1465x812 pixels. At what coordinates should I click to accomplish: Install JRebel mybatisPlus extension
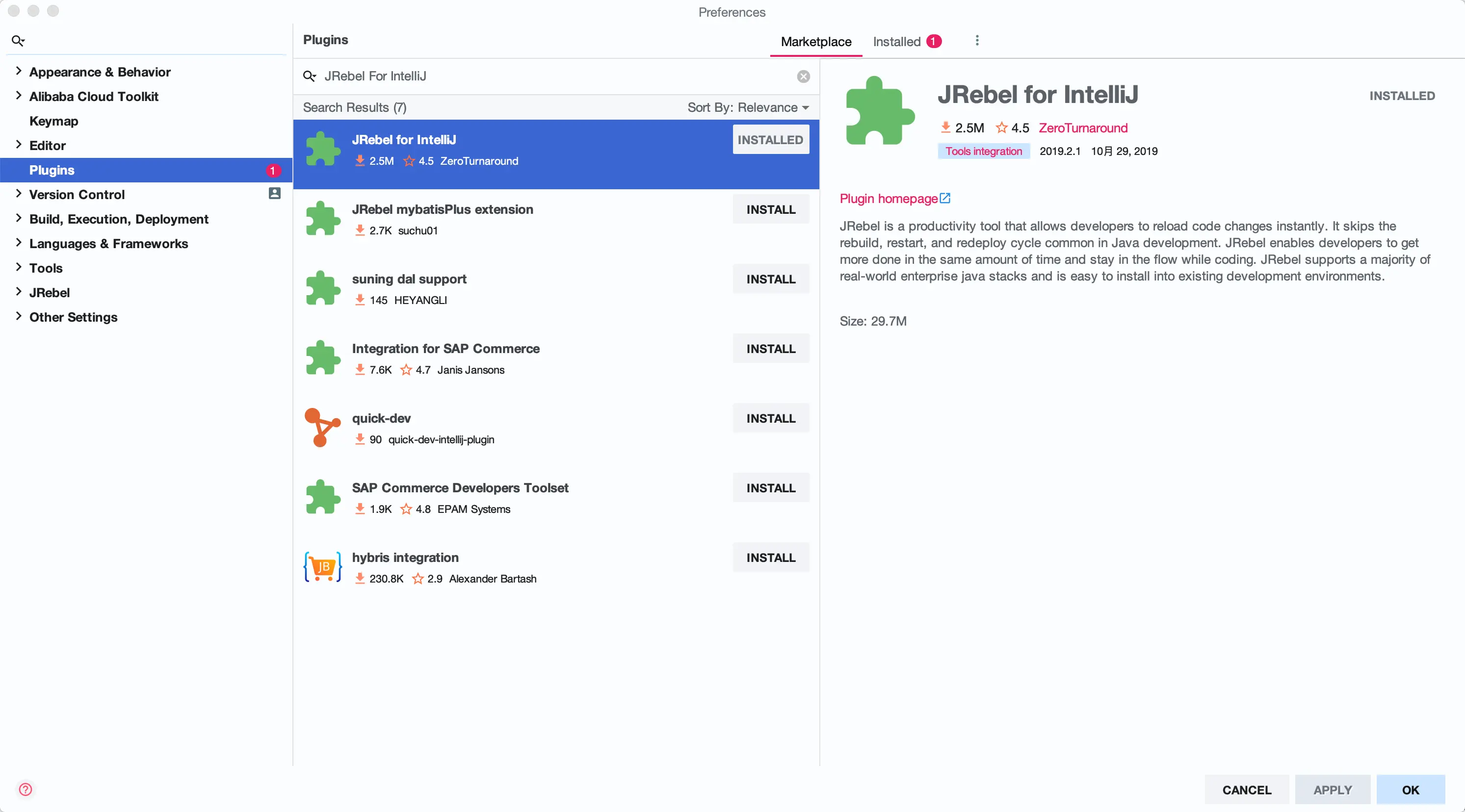pos(770,210)
